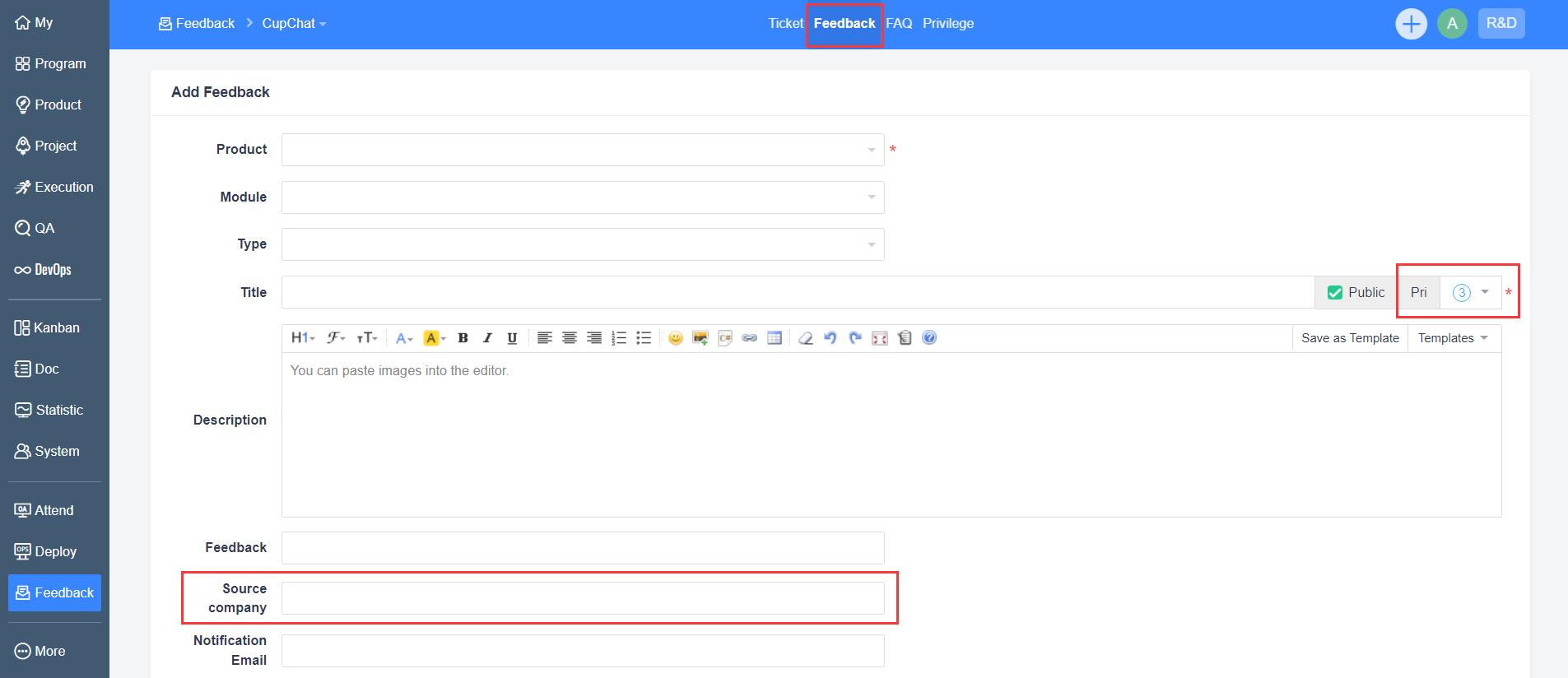The height and width of the screenshot is (678, 1568).
Task: Click Save as Template button
Action: pos(1350,338)
